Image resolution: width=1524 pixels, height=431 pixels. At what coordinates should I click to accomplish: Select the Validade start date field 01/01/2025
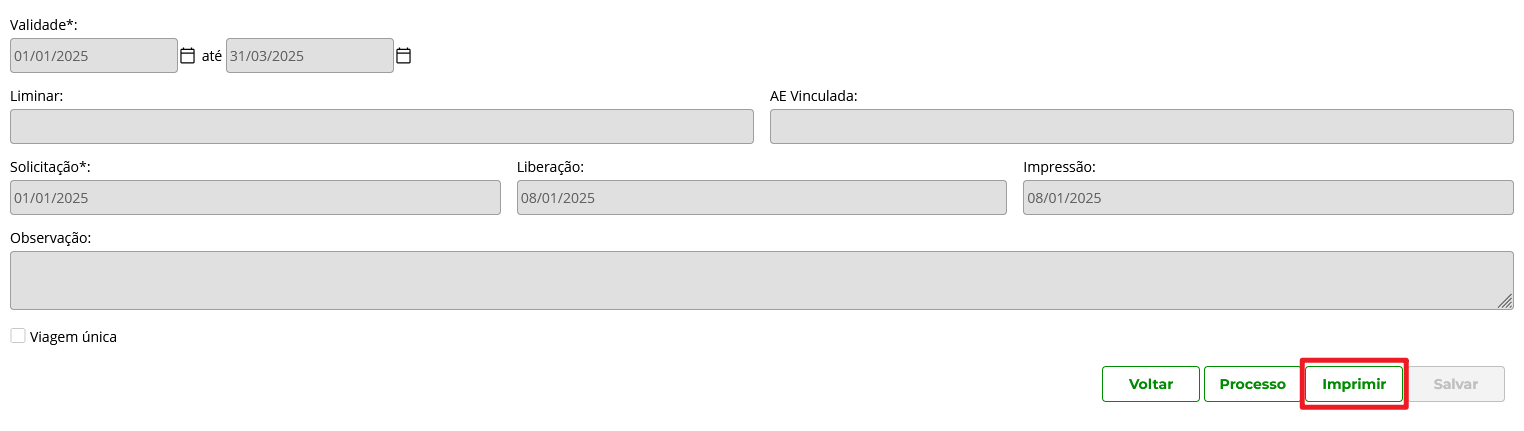point(93,56)
